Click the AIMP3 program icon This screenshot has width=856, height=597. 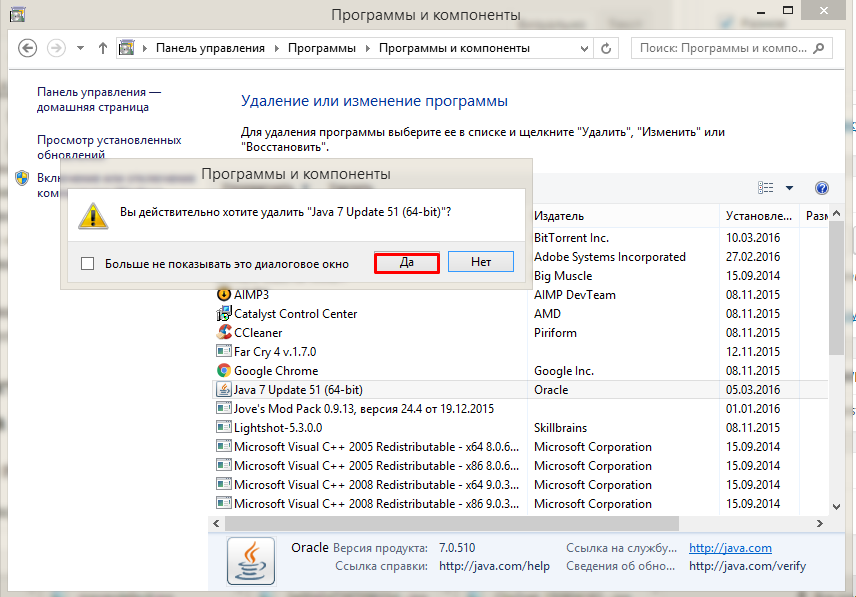pos(224,295)
